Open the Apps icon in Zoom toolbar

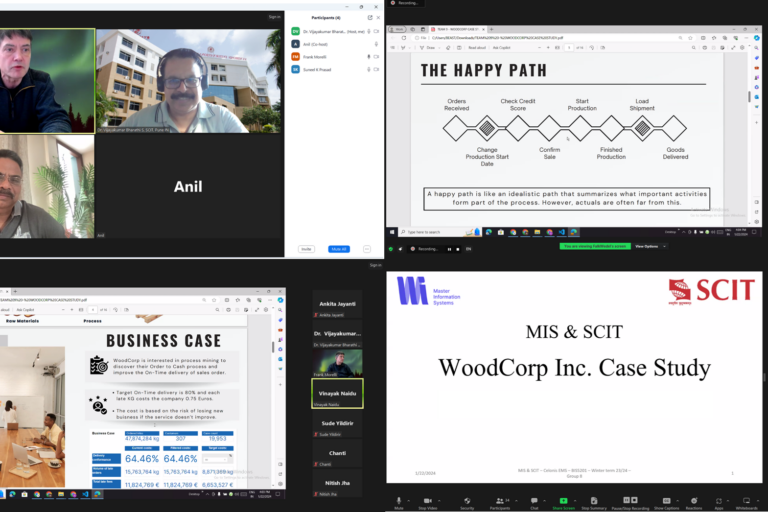720,501
